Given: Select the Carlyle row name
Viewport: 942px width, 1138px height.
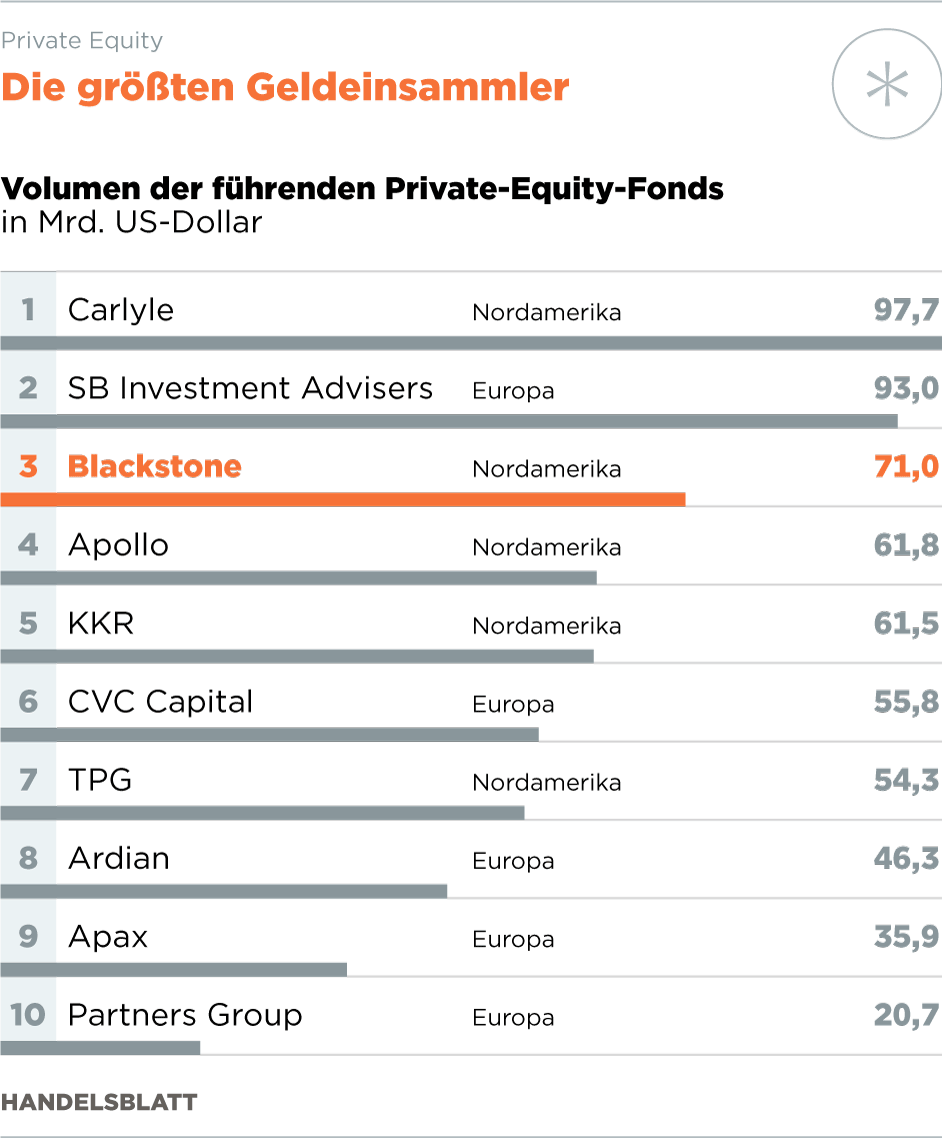Looking at the screenshot, I should pyautogui.click(x=121, y=310).
